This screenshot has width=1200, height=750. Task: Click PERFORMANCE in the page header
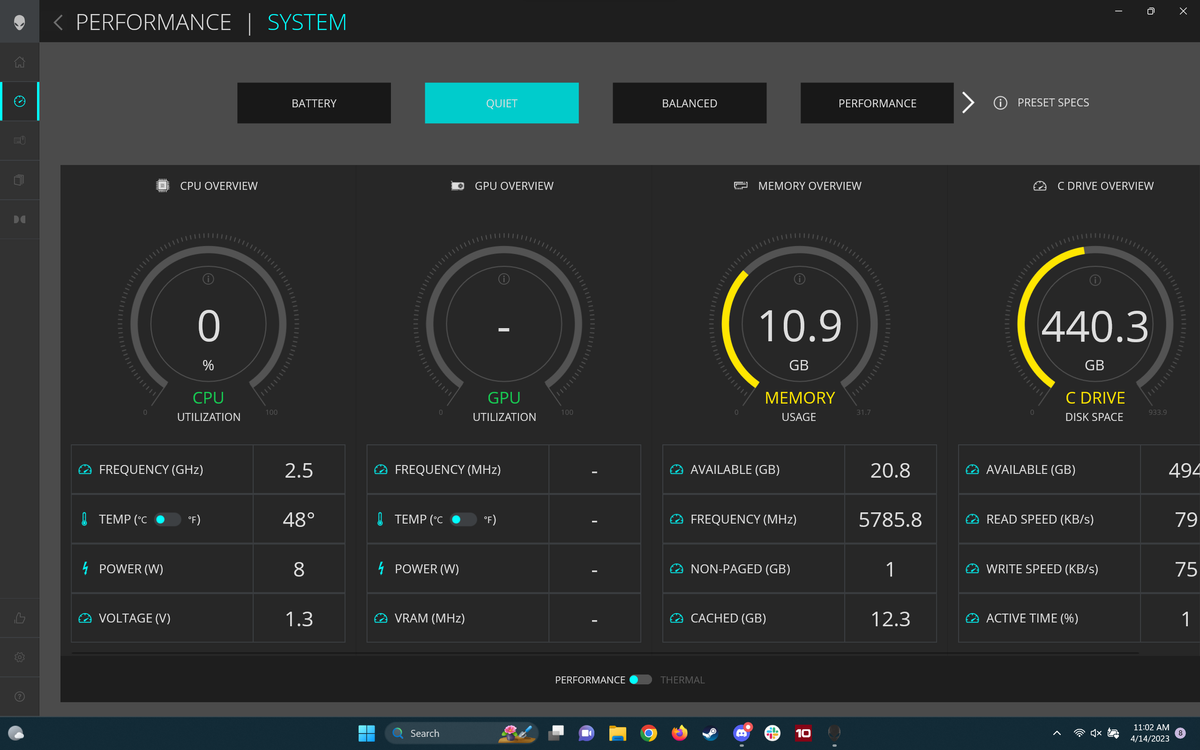(154, 22)
